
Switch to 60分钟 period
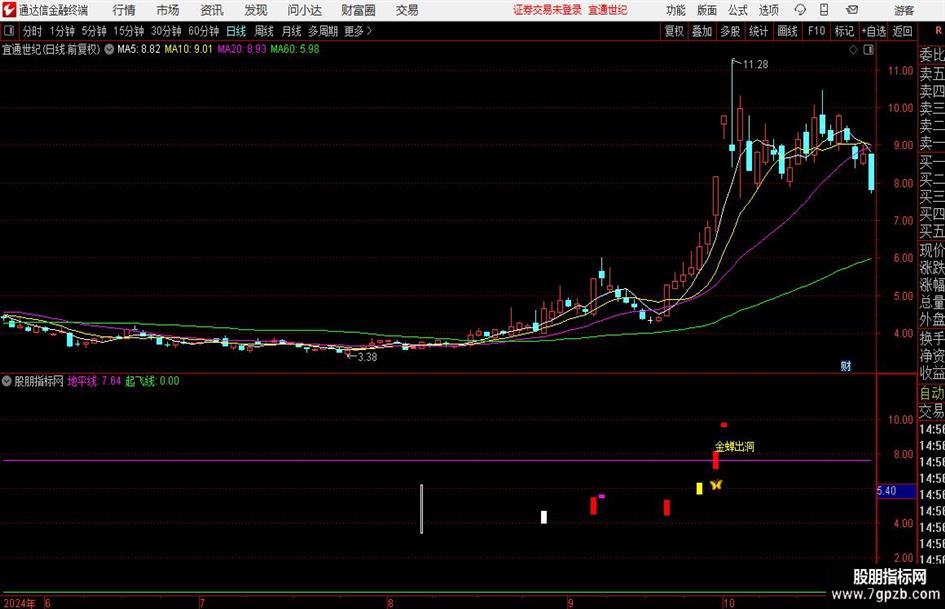[203, 31]
